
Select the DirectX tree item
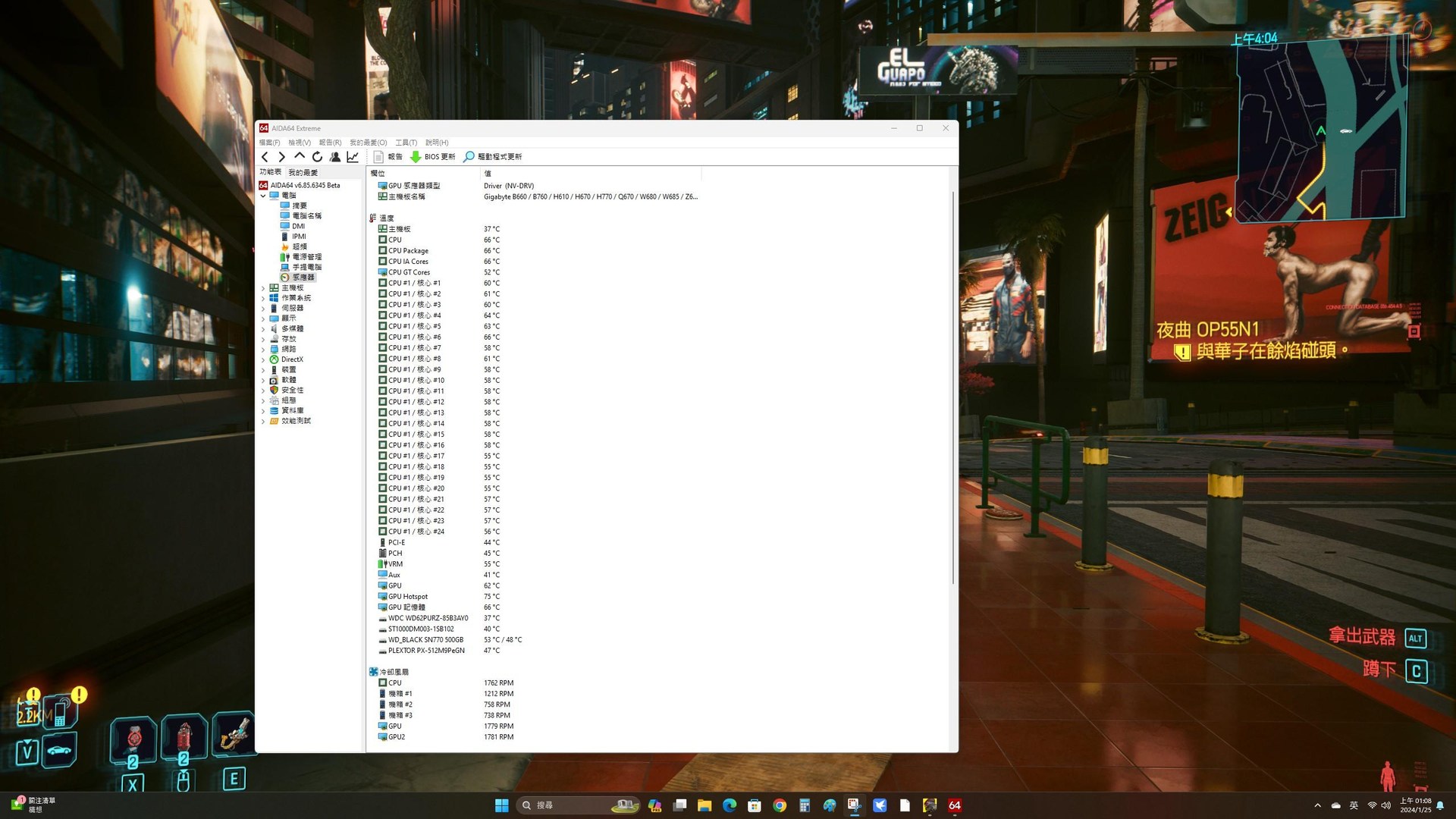292,359
